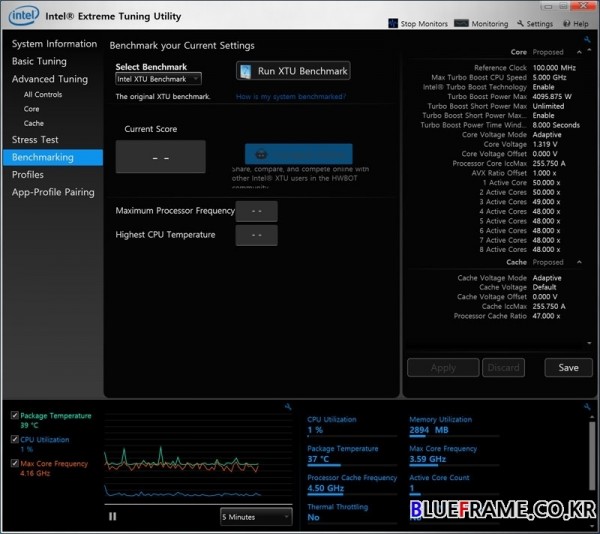Select All Controls under Advanced Tuning
This screenshot has height=534, width=600.
pyautogui.click(x=43, y=94)
